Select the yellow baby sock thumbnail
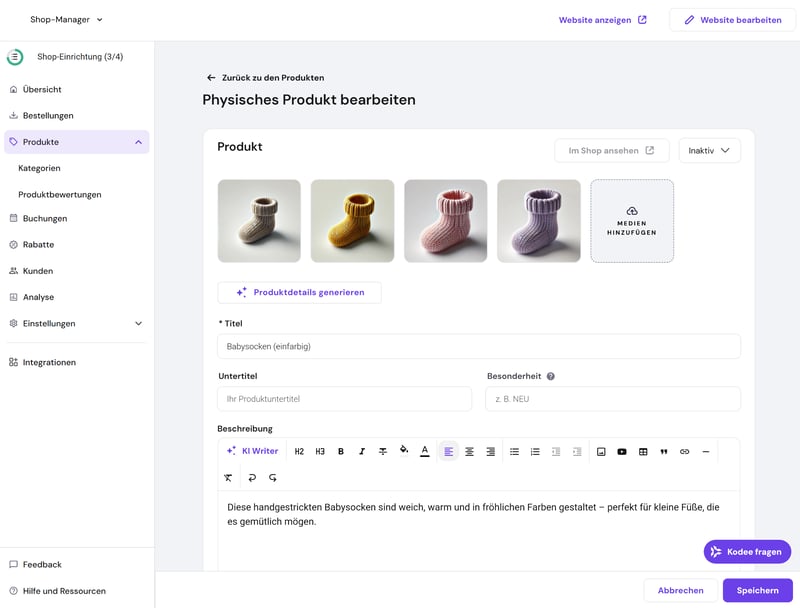This screenshot has height=608, width=800. point(352,221)
